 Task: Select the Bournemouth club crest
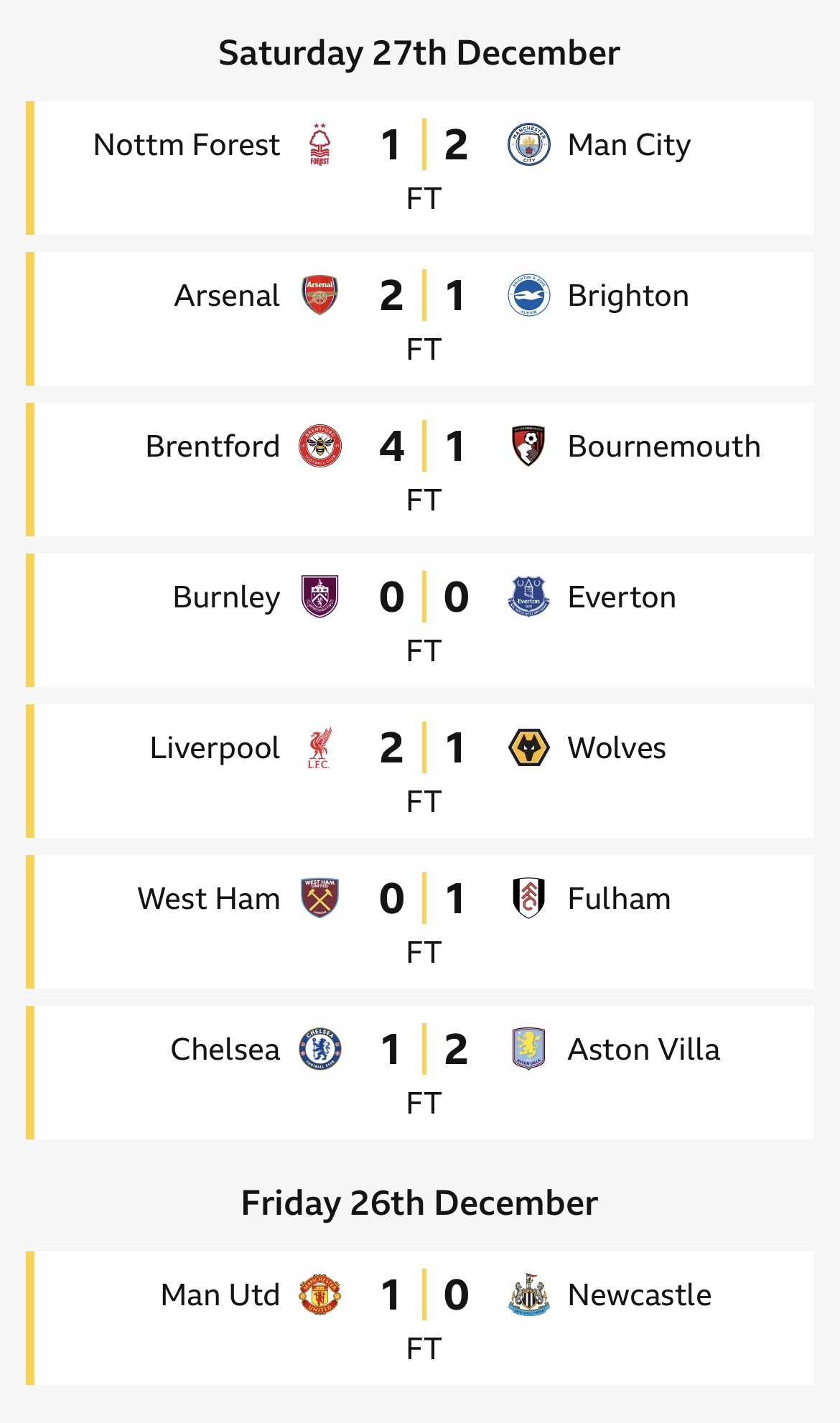[x=528, y=446]
